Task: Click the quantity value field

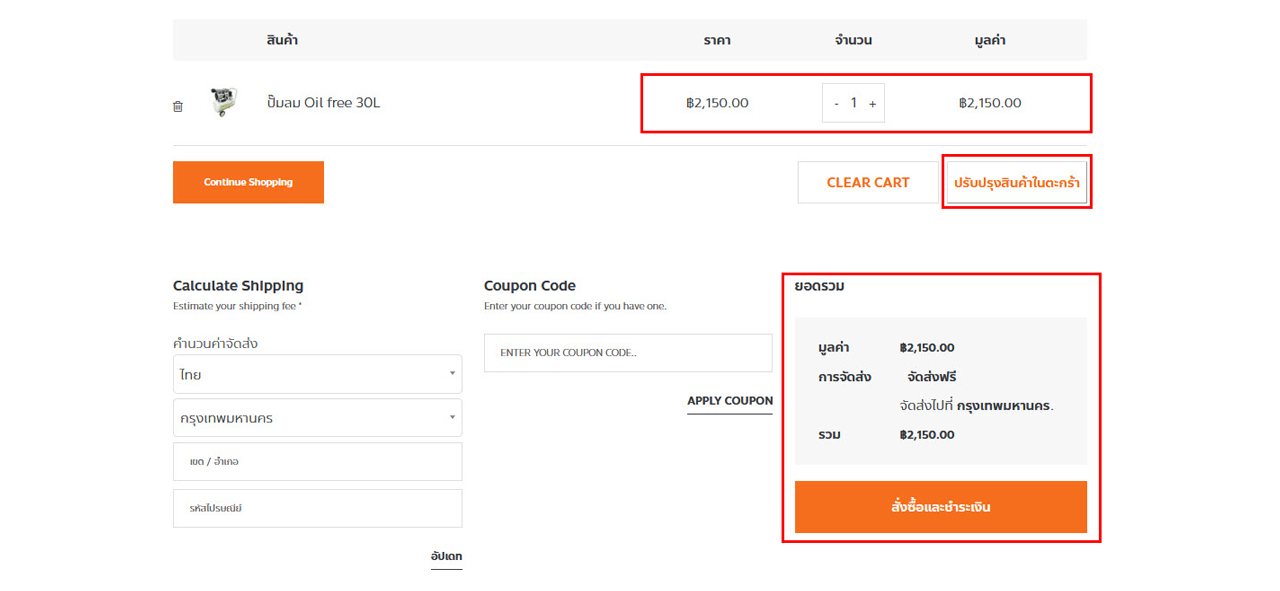Action: coord(854,103)
